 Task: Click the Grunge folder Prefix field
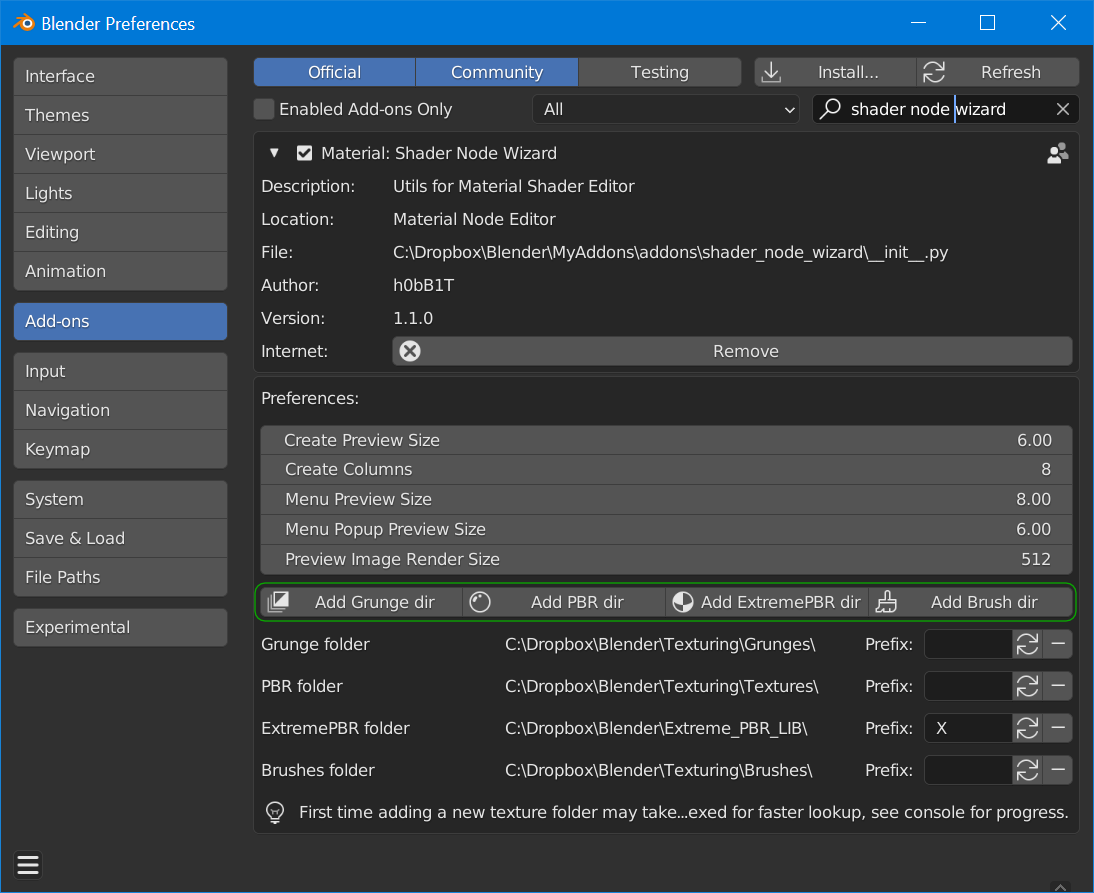click(968, 644)
